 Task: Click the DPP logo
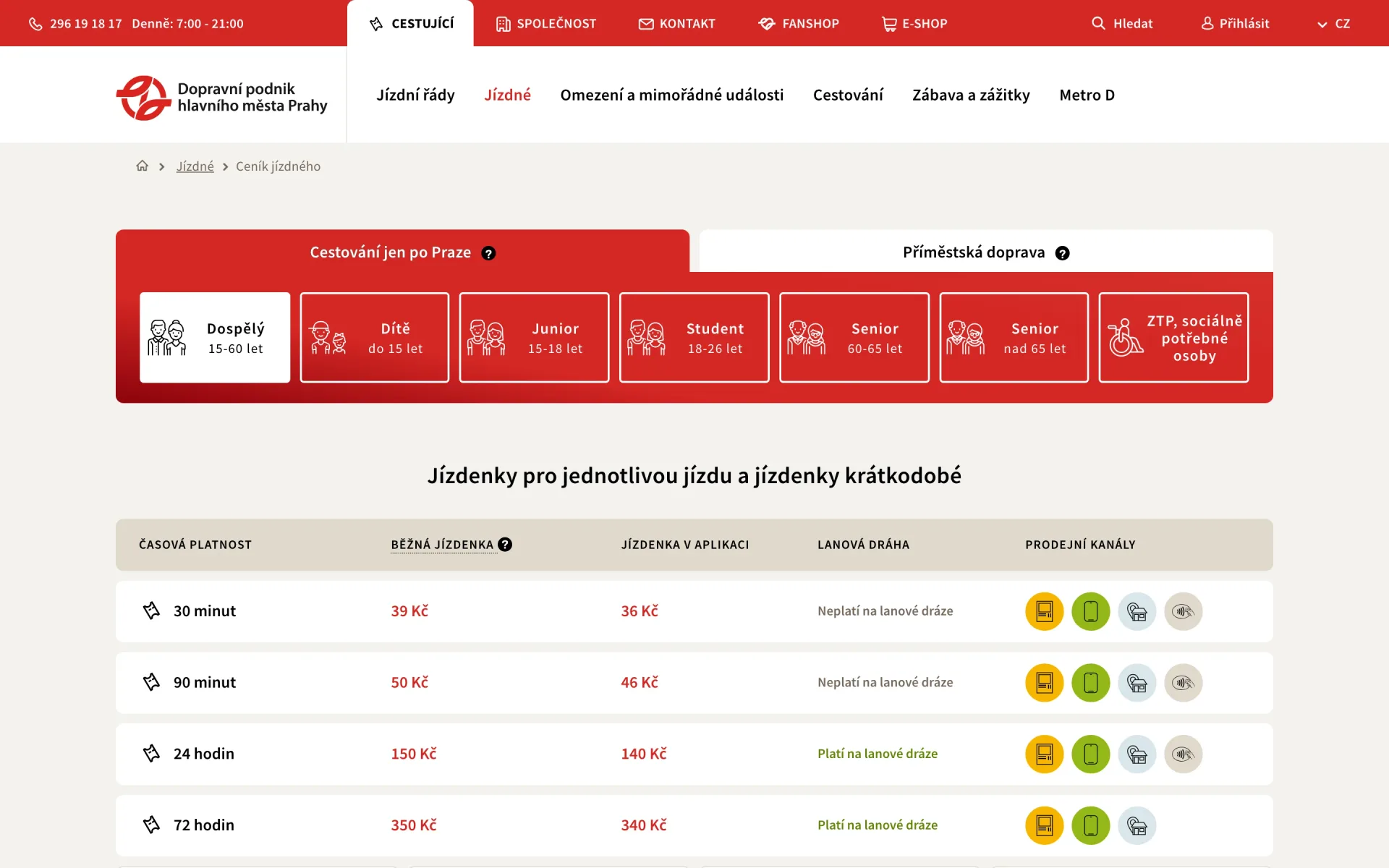(x=221, y=97)
